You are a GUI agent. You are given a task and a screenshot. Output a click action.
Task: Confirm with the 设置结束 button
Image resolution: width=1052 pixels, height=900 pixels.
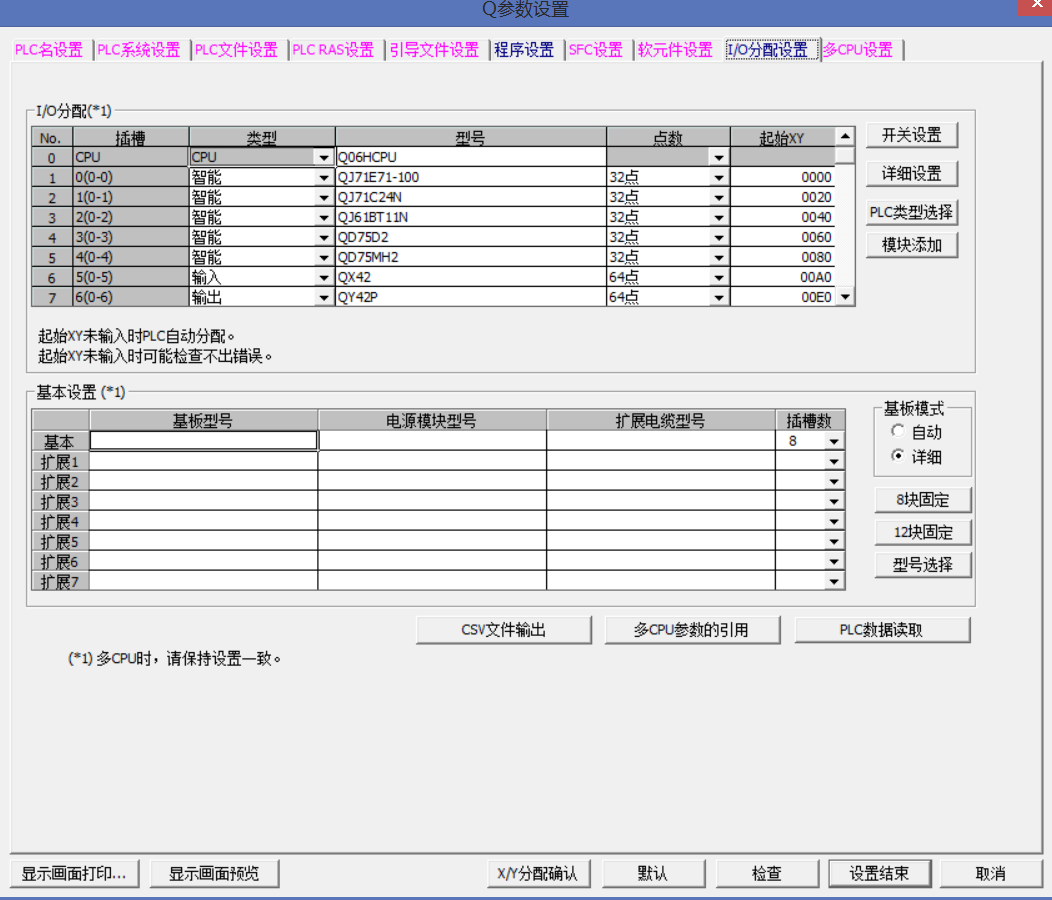coord(879,873)
